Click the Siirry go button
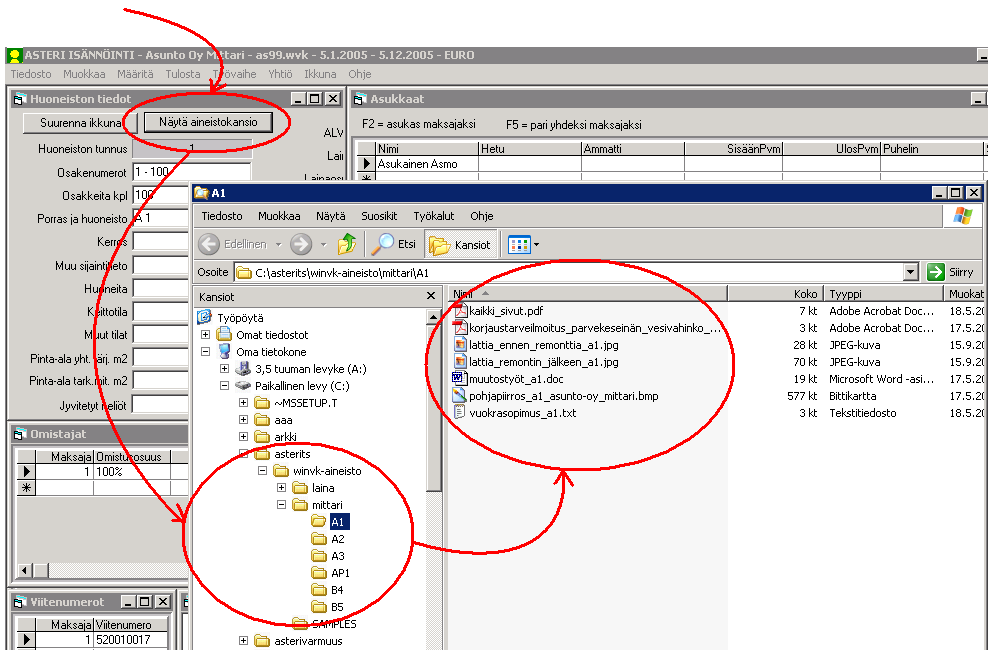 tap(951, 272)
